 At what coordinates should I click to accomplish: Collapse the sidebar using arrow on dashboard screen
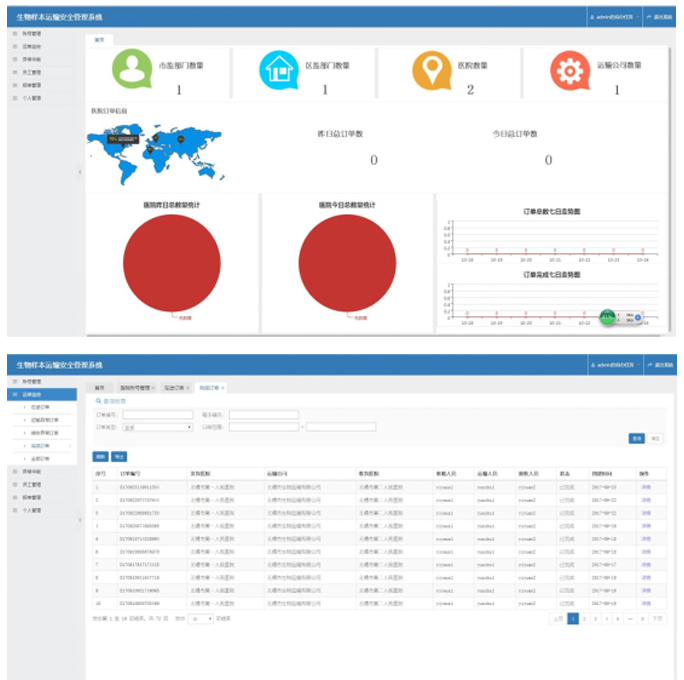point(80,172)
